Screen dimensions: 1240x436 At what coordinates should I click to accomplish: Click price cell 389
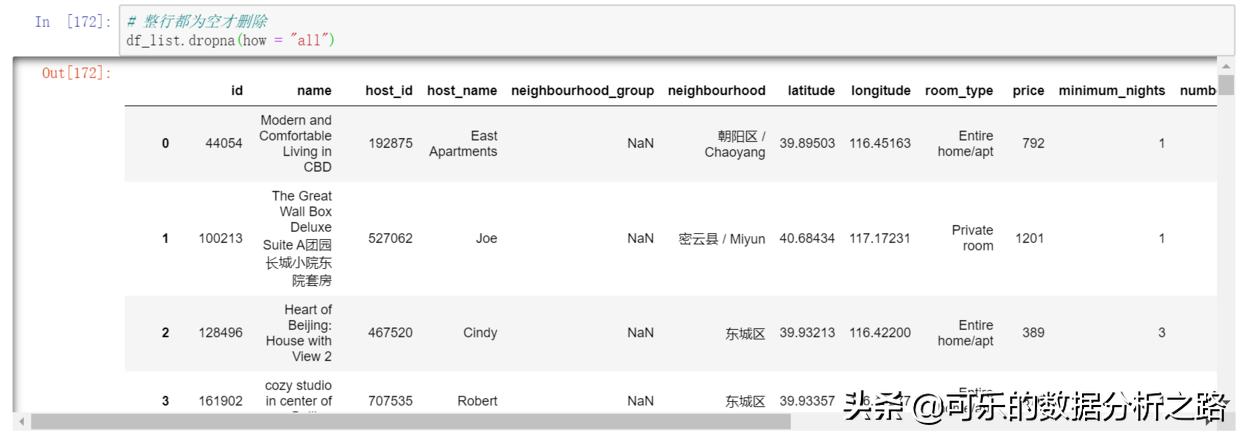click(x=1033, y=333)
